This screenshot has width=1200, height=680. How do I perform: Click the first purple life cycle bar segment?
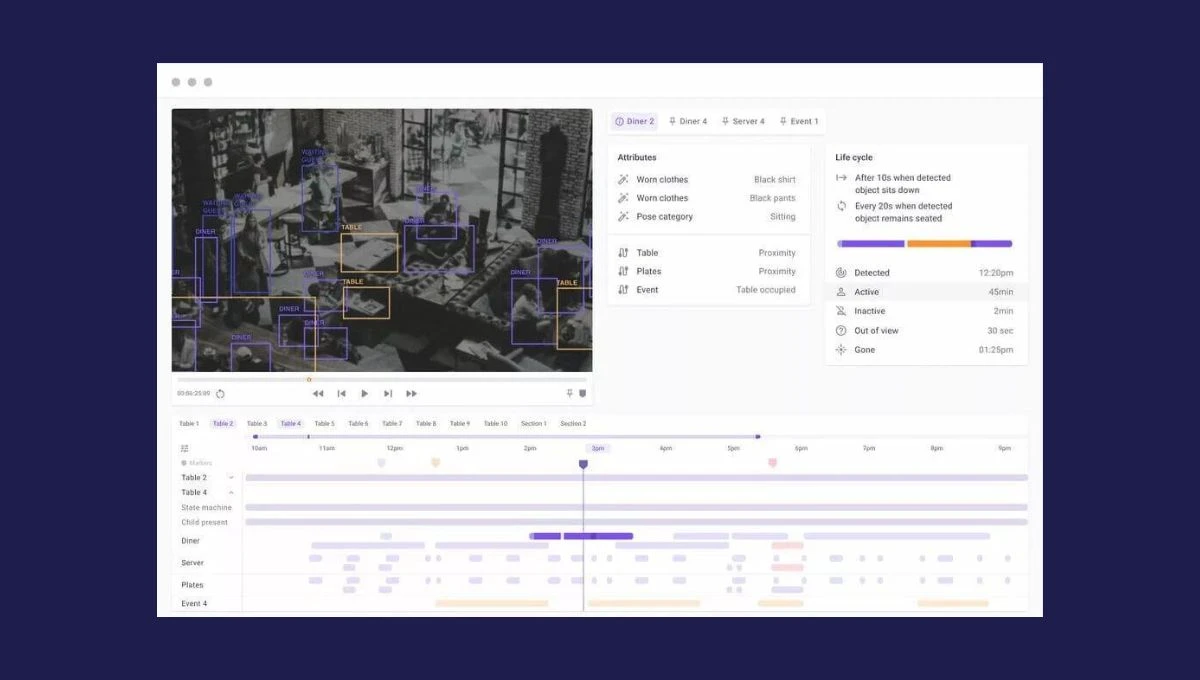click(871, 244)
